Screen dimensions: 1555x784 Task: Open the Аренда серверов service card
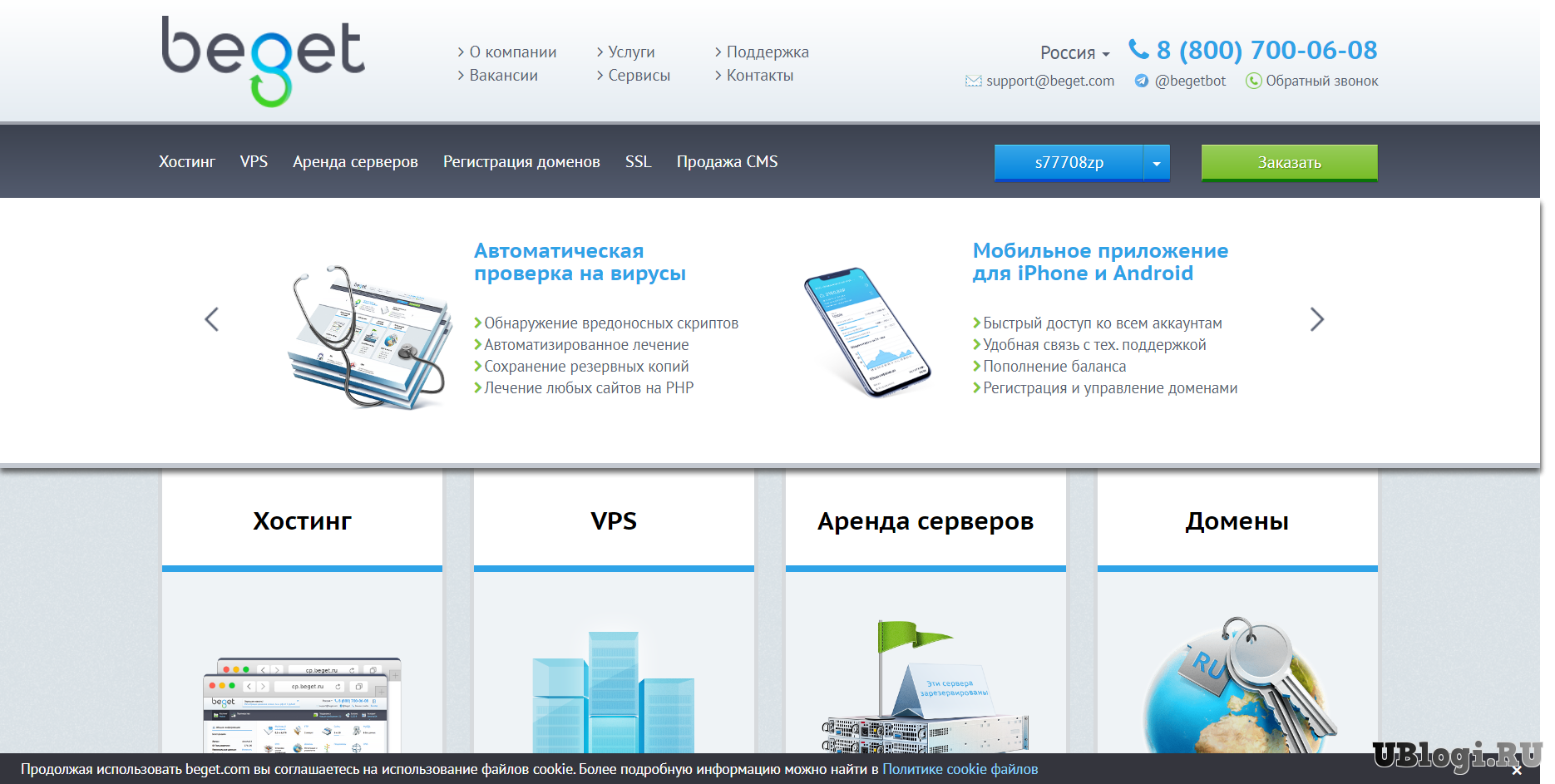[x=926, y=521]
